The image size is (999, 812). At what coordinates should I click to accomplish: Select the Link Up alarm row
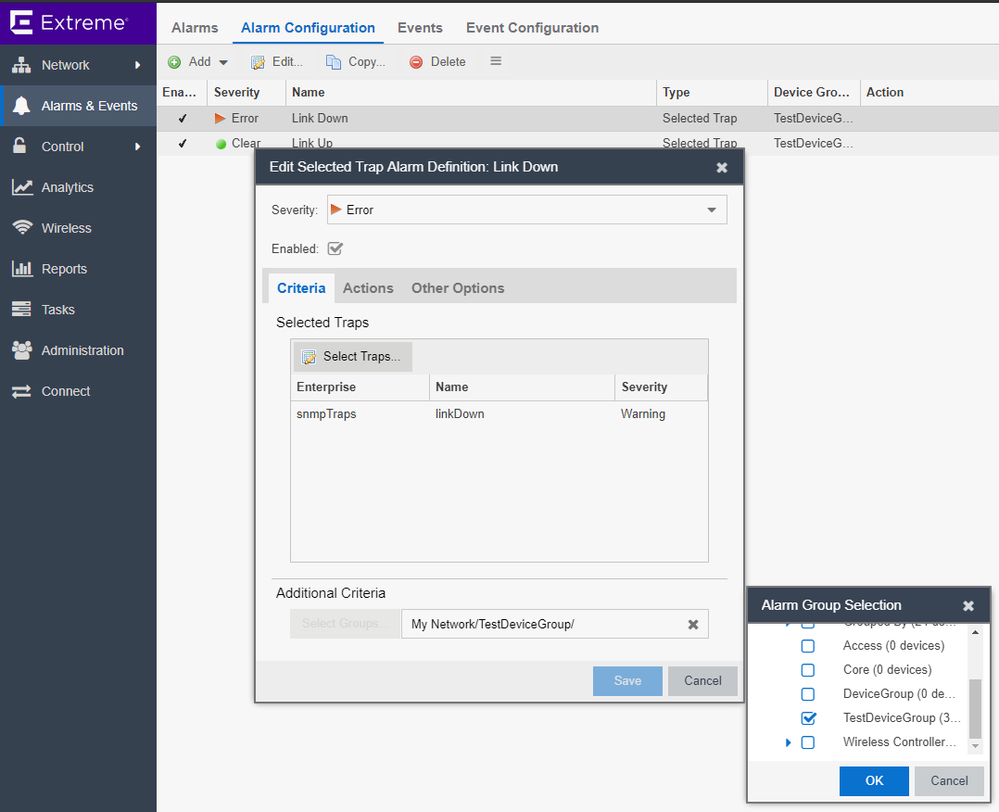400,143
